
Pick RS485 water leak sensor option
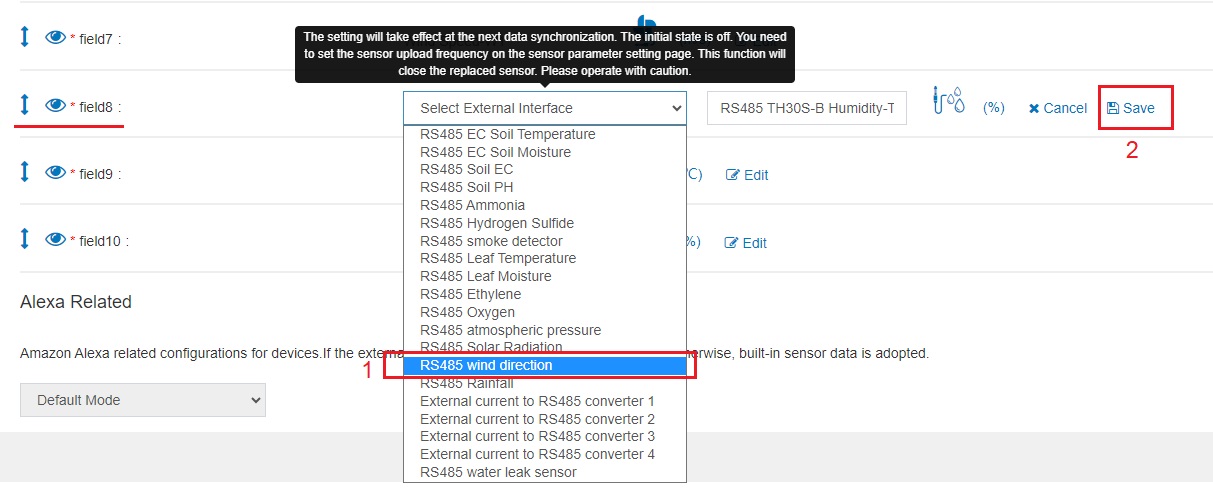[545, 472]
